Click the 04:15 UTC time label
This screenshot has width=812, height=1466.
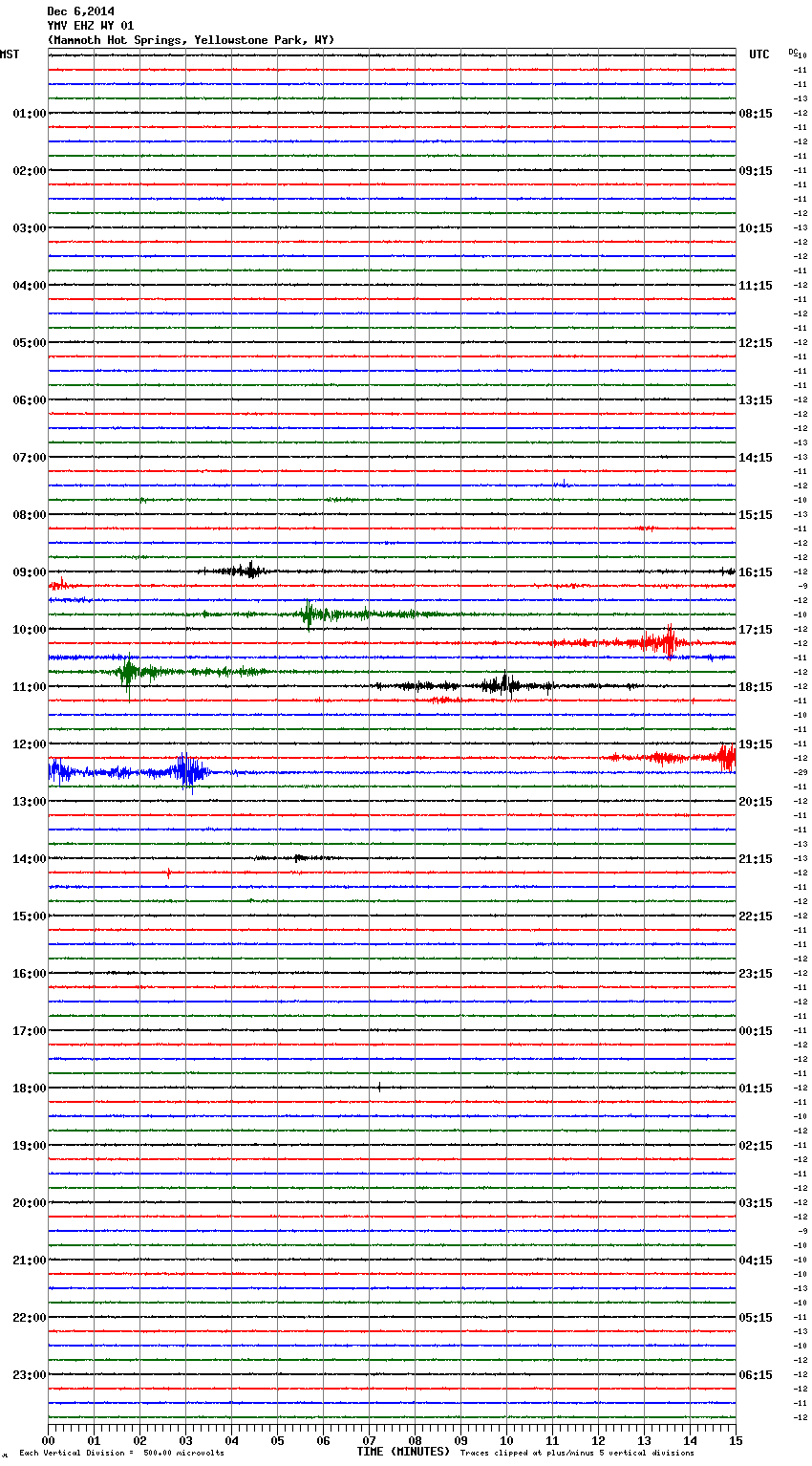[x=756, y=1261]
